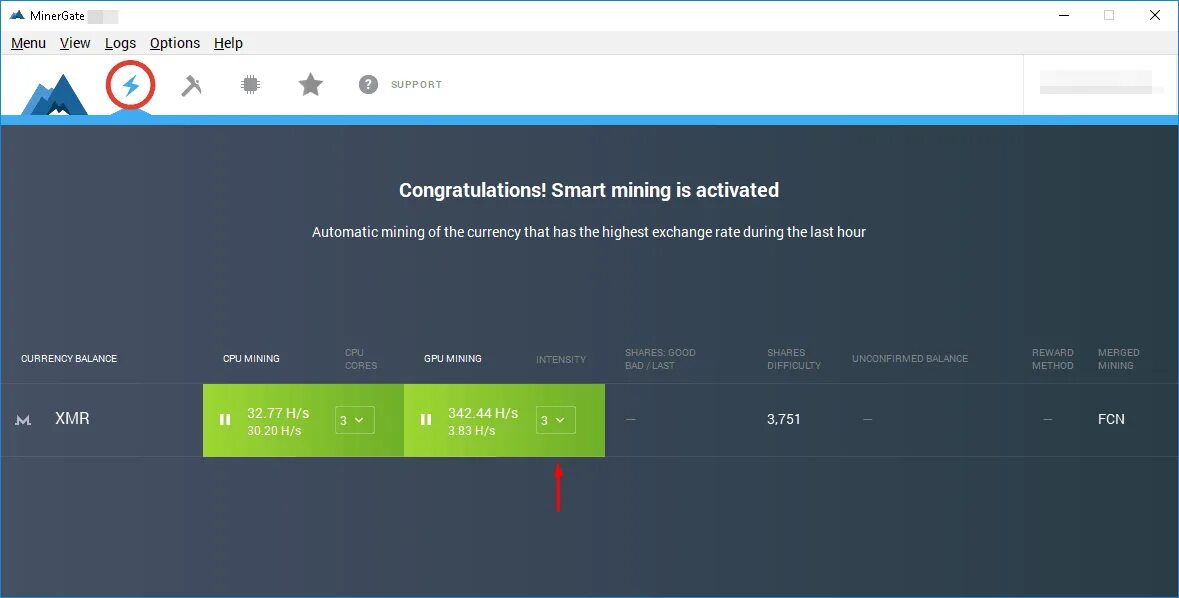Click the SHARES: GOOD BAD / LAST header
The width and height of the screenshot is (1179, 598).
660,359
